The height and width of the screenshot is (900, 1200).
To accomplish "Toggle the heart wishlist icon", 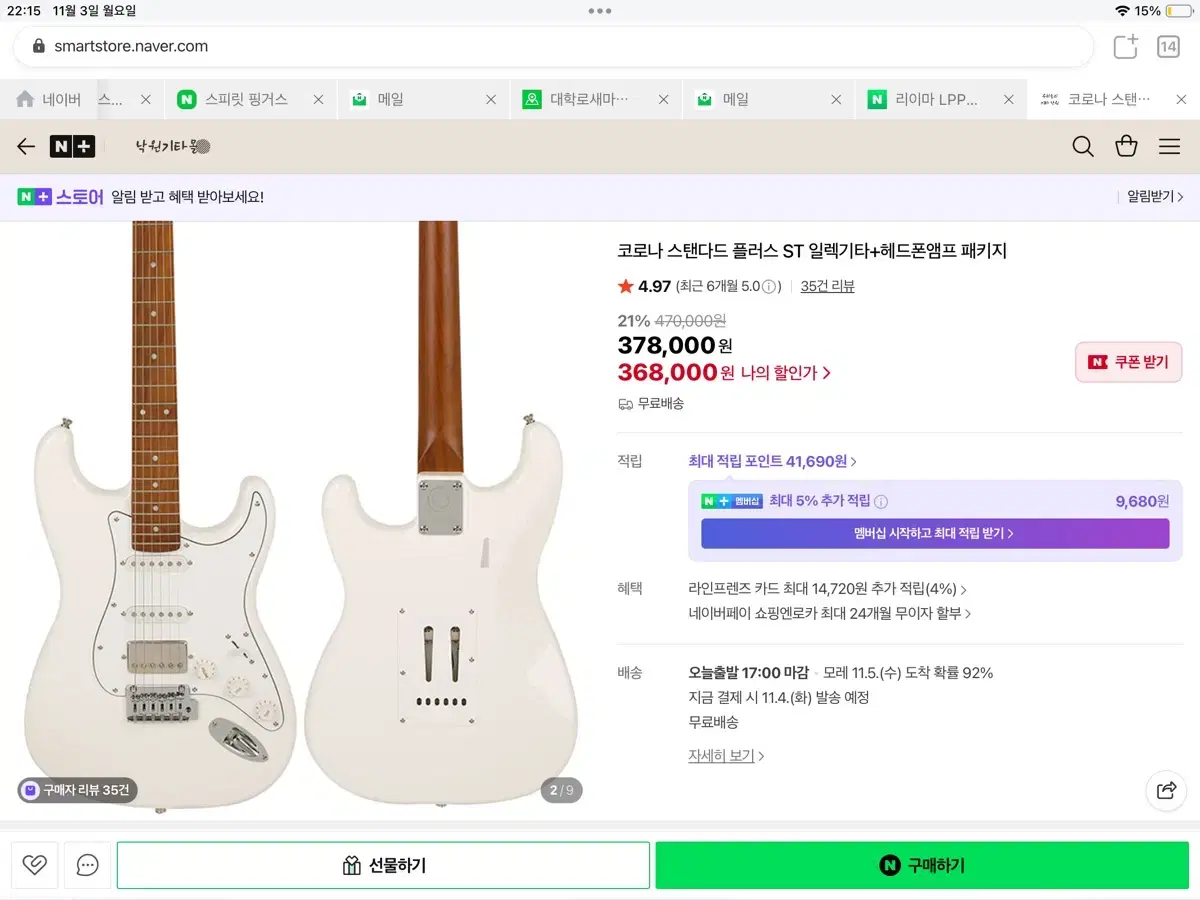I will [34, 864].
